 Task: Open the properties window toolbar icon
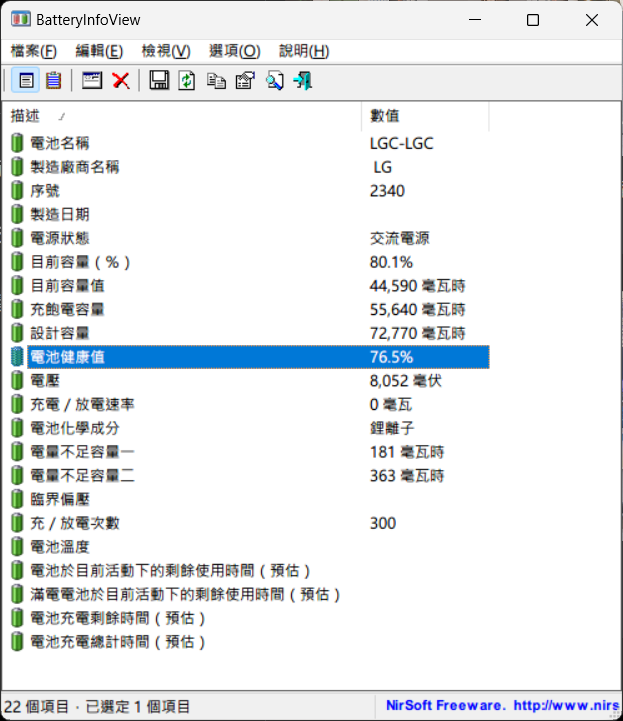(92, 80)
